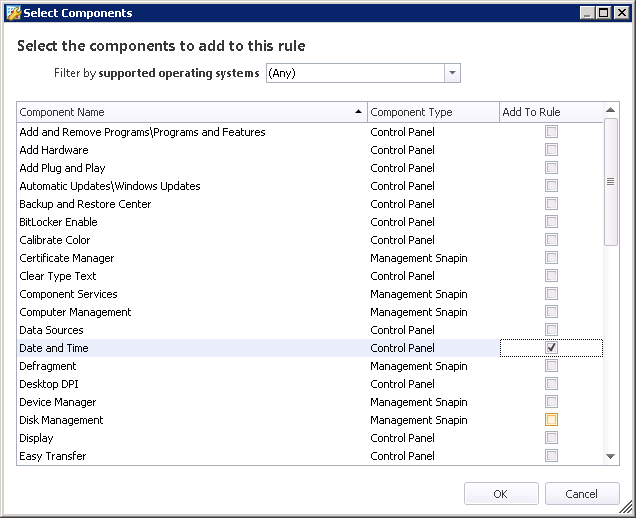Check the Easy Transfer checkbox

click(x=551, y=456)
